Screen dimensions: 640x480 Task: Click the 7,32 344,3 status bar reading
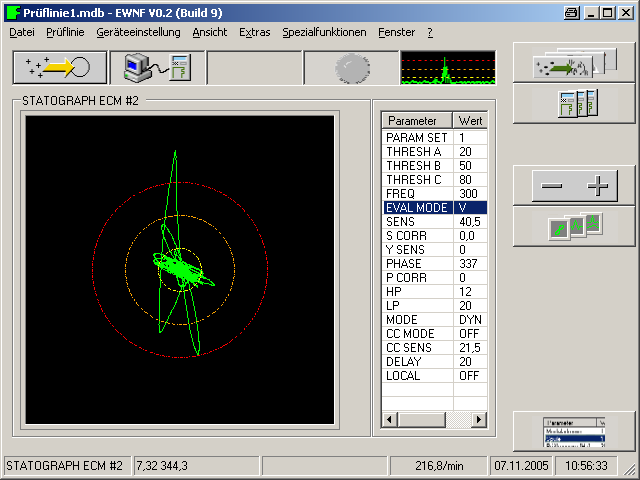click(197, 466)
